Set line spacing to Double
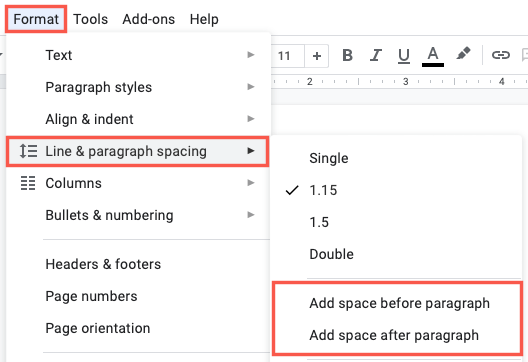Image resolution: width=528 pixels, height=362 pixels. [x=397, y=254]
